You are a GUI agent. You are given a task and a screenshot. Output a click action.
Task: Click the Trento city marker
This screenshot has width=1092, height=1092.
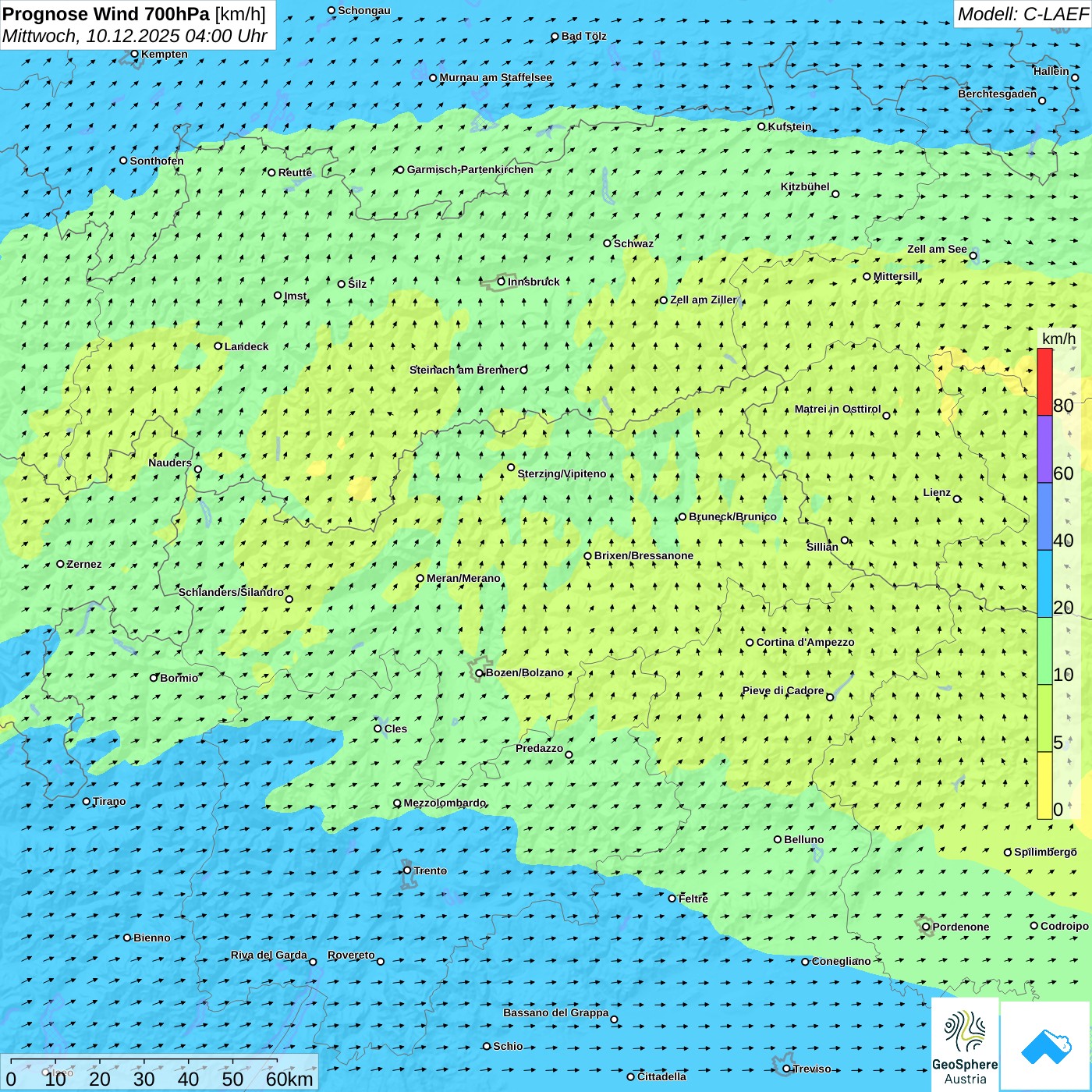(x=407, y=870)
